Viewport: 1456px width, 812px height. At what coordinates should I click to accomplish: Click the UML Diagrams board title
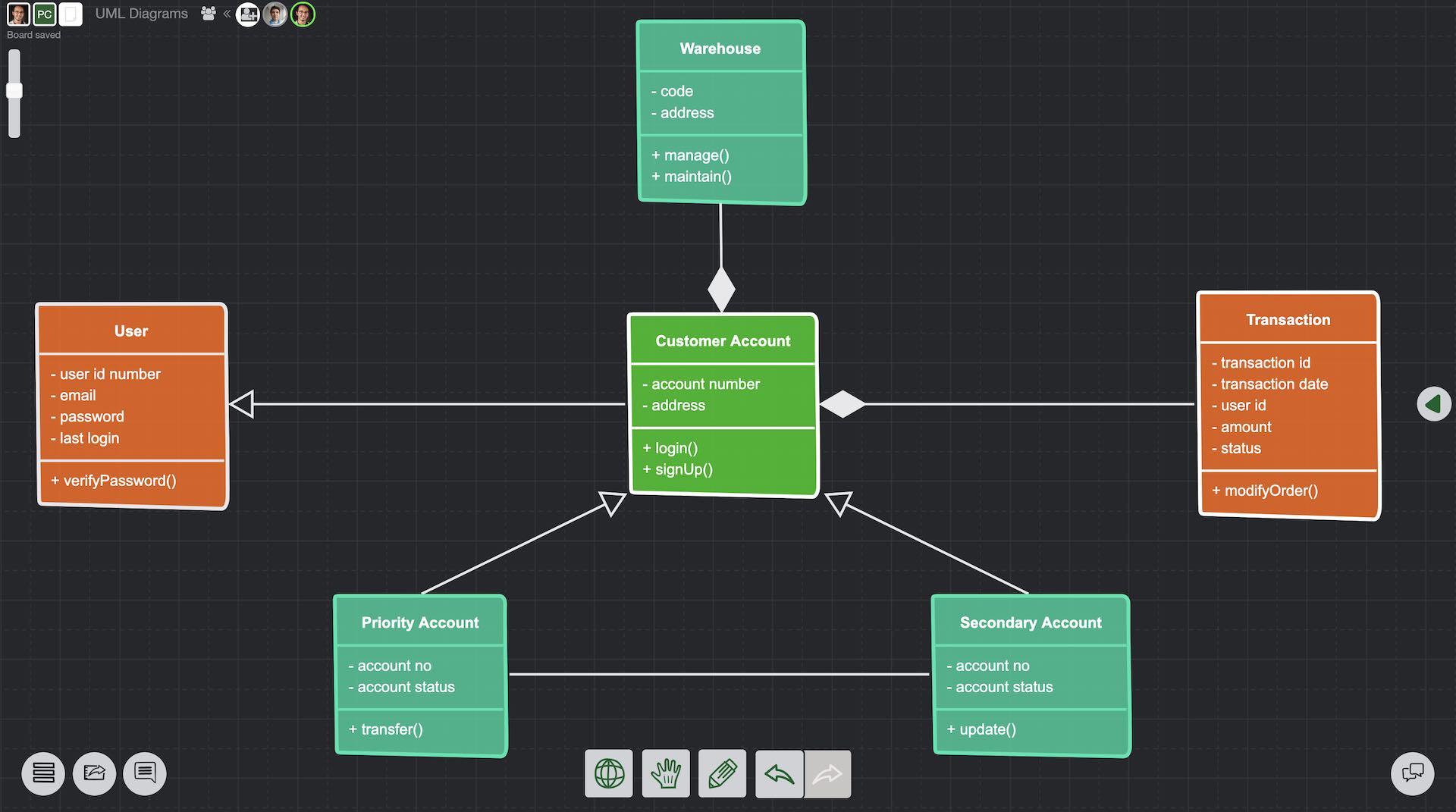(x=140, y=14)
